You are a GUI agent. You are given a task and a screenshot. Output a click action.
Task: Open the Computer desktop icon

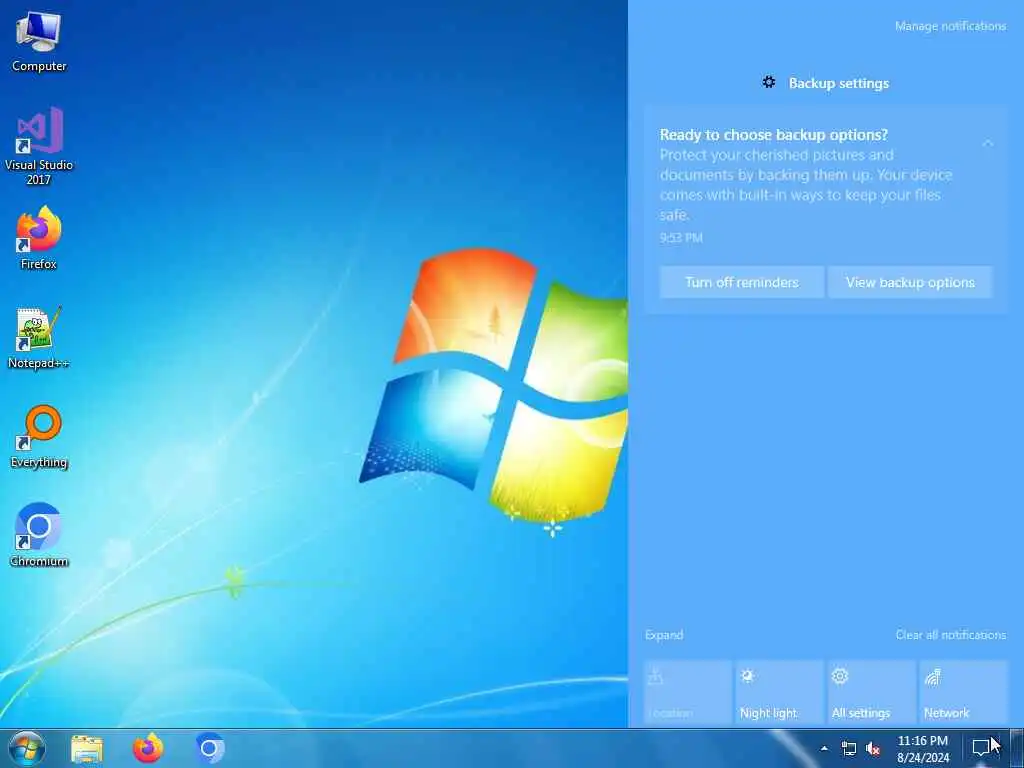pos(39,41)
